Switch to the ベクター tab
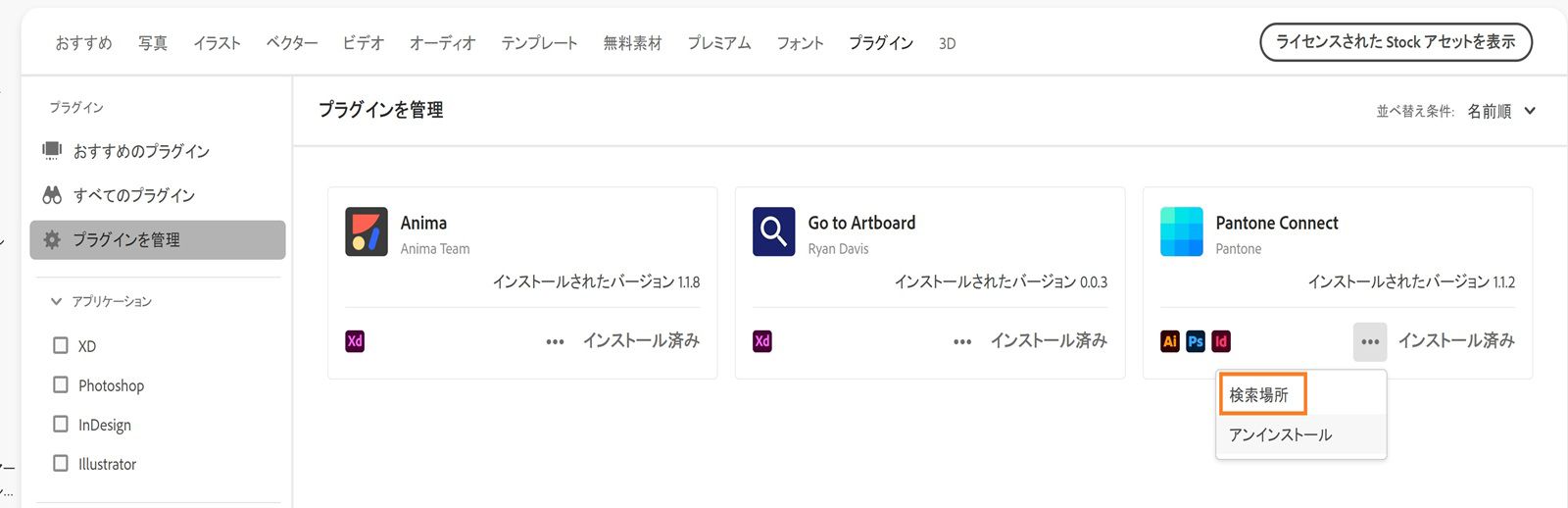Viewport: 1568px width, 508px height. (292, 43)
